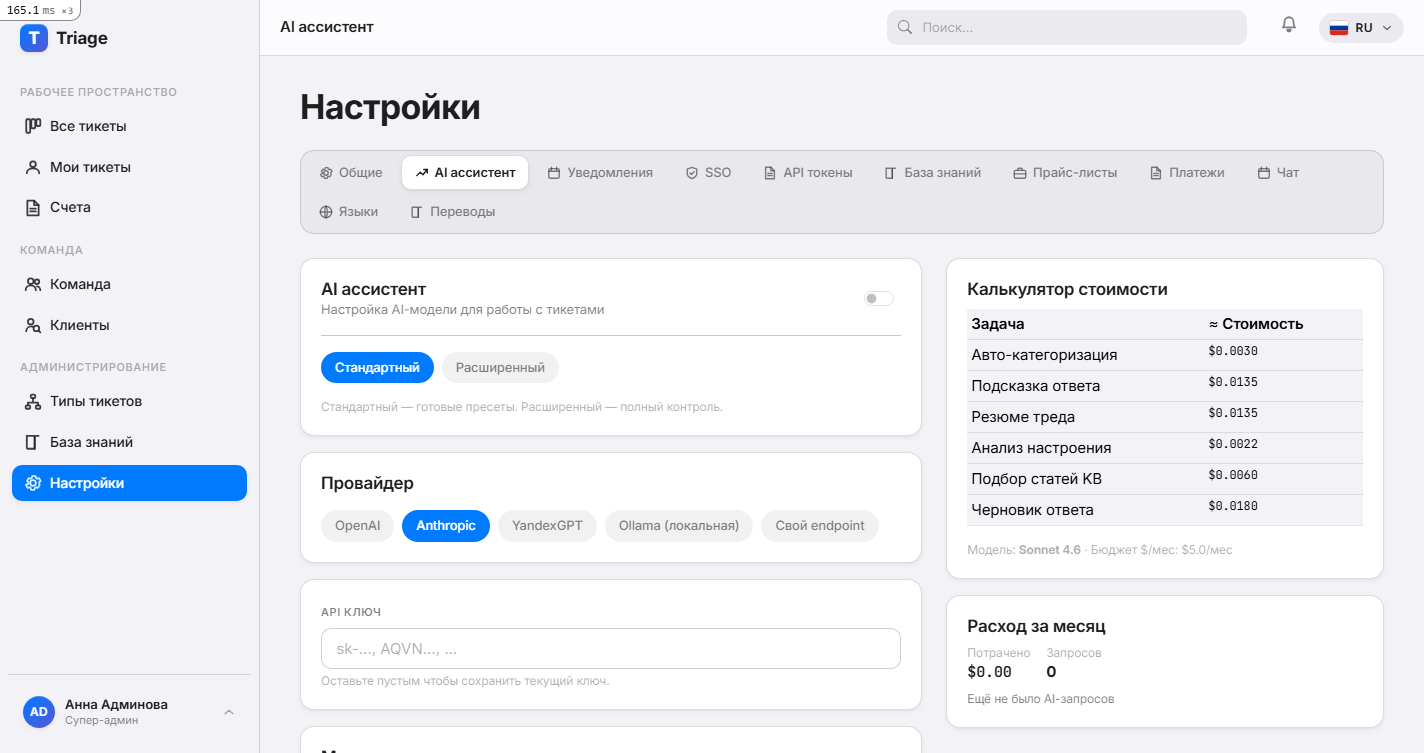Expand the Анна Админова user menu chevron
Screen dimensions: 1424x753
click(x=229, y=712)
